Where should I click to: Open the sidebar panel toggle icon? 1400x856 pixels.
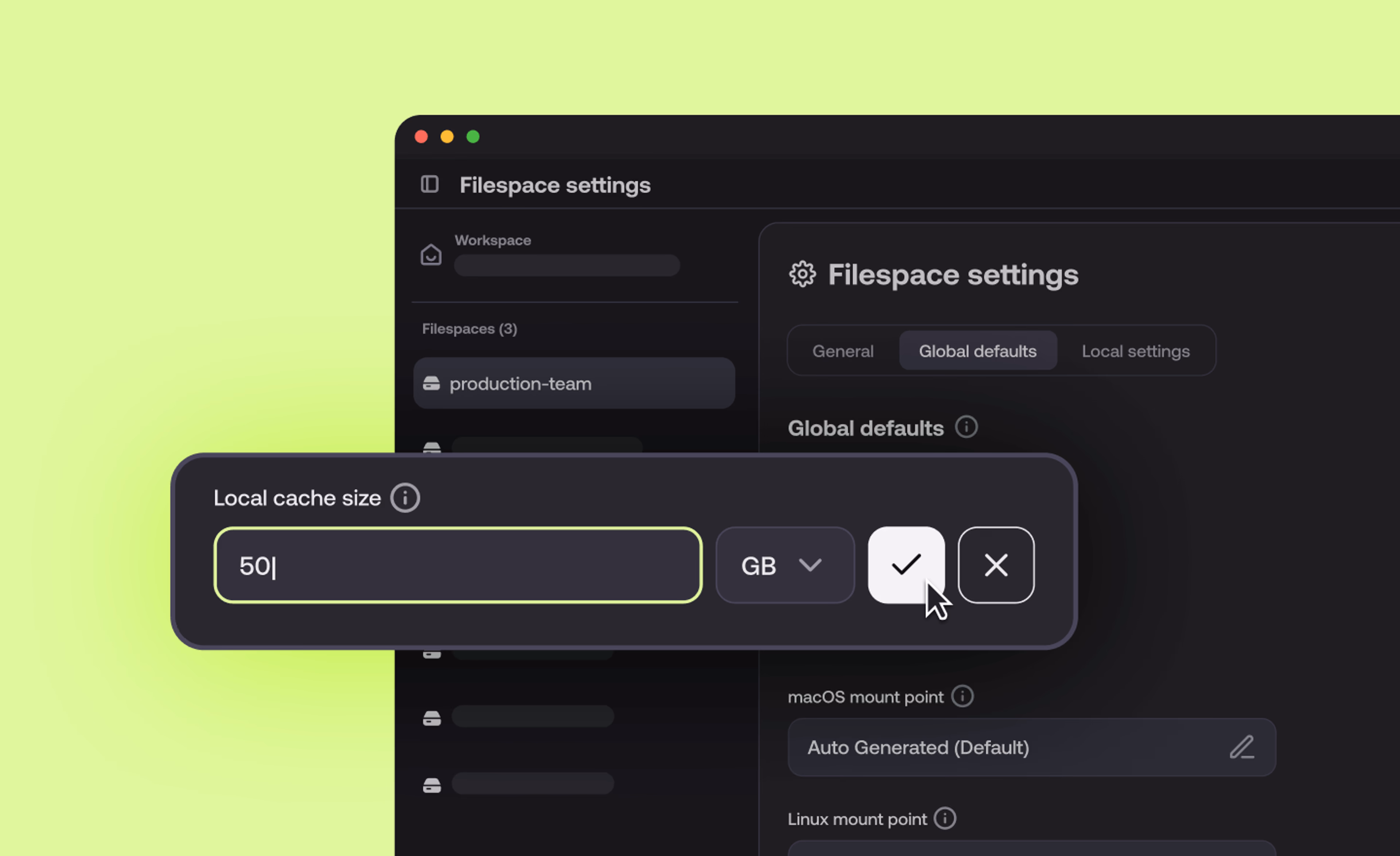click(x=430, y=184)
